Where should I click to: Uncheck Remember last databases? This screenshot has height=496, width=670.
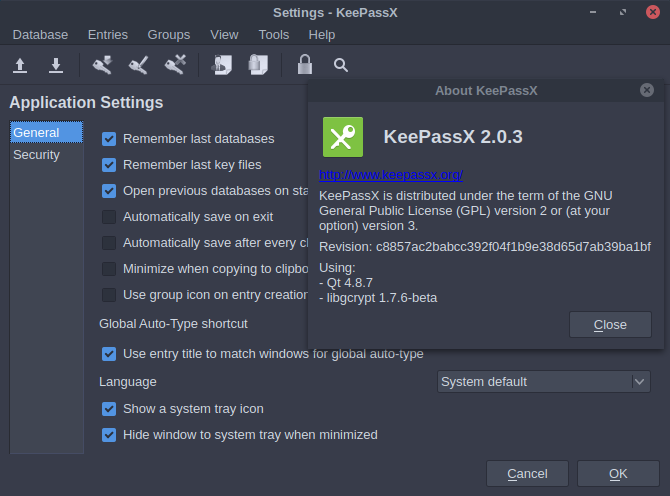[x=109, y=139]
